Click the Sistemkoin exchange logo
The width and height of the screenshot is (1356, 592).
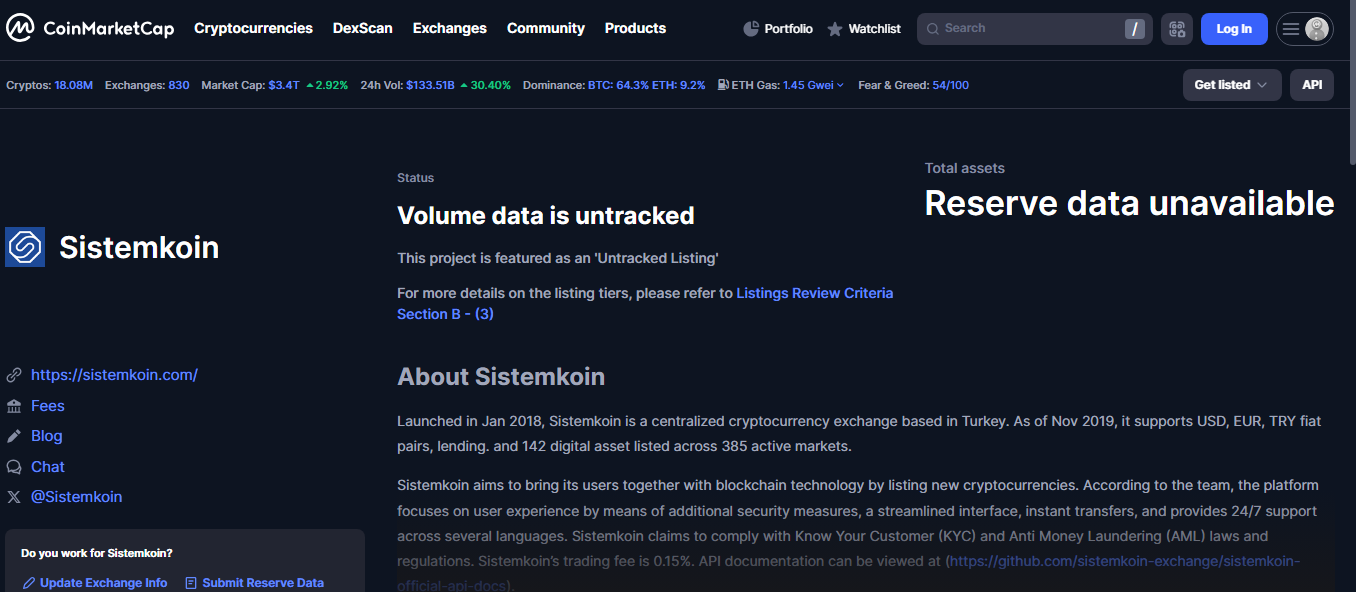(x=25, y=247)
